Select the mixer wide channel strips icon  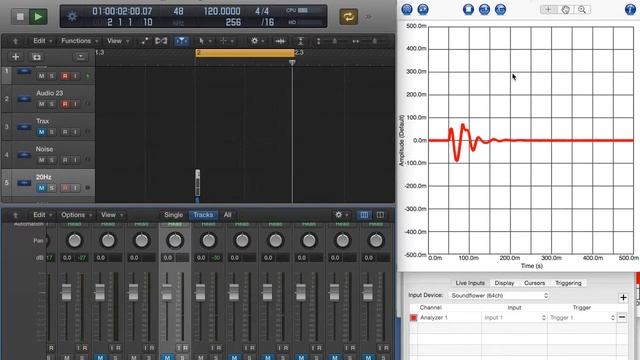tap(380, 215)
